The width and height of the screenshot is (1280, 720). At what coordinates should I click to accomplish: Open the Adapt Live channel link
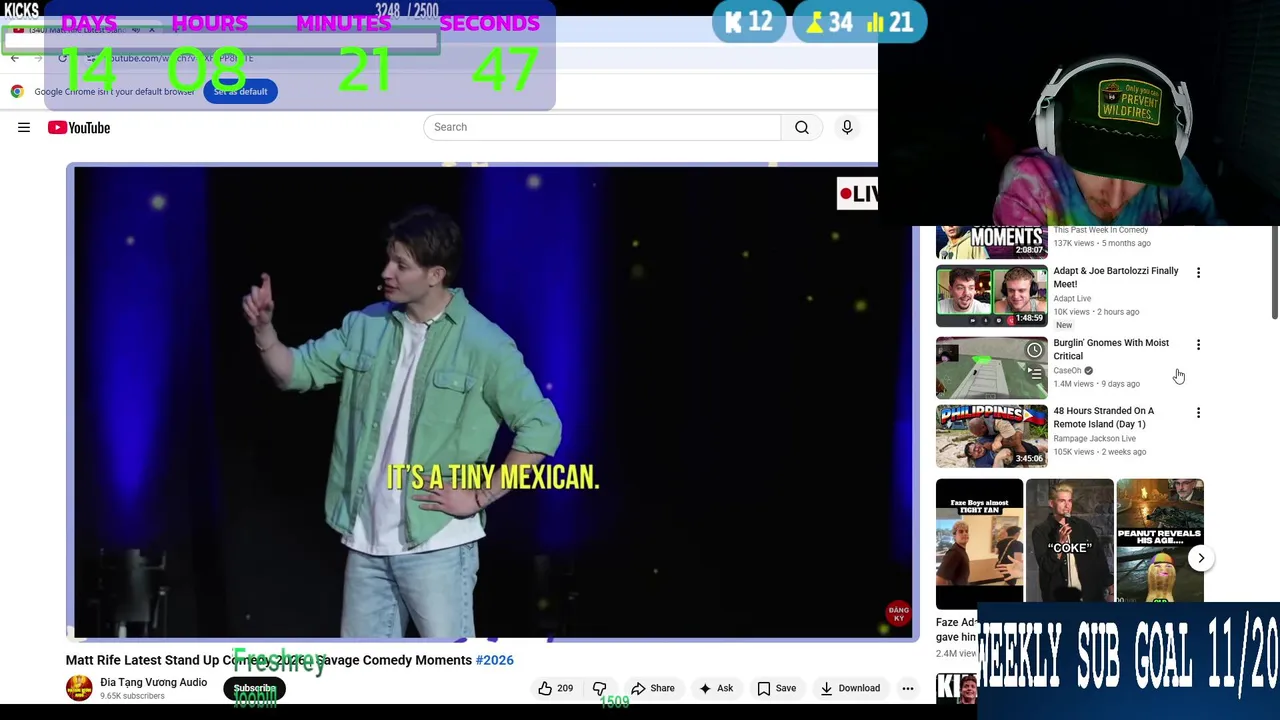click(x=1072, y=298)
